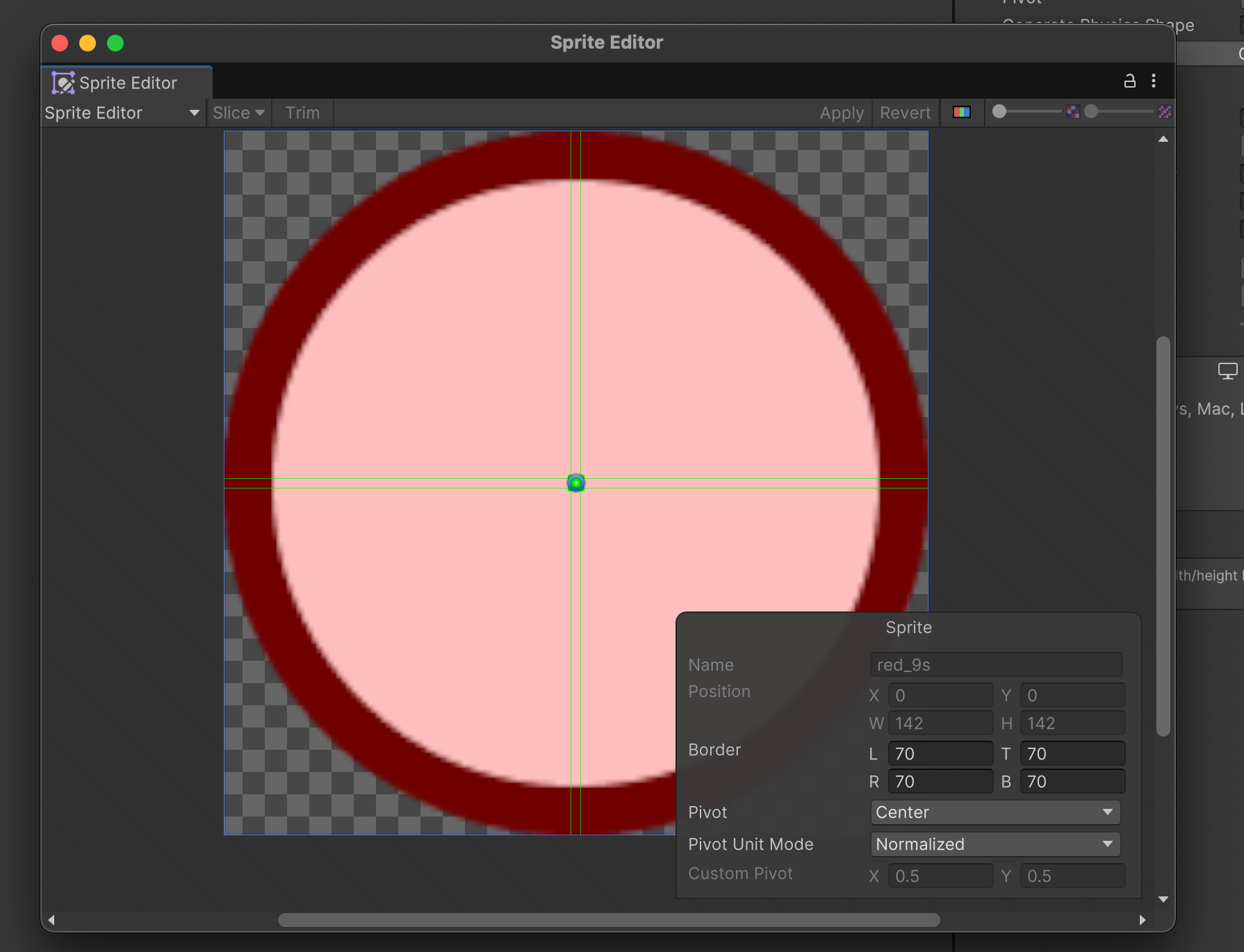Click the mip level slider handle
Viewport: 1244px width, 952px height.
pyautogui.click(x=1091, y=112)
